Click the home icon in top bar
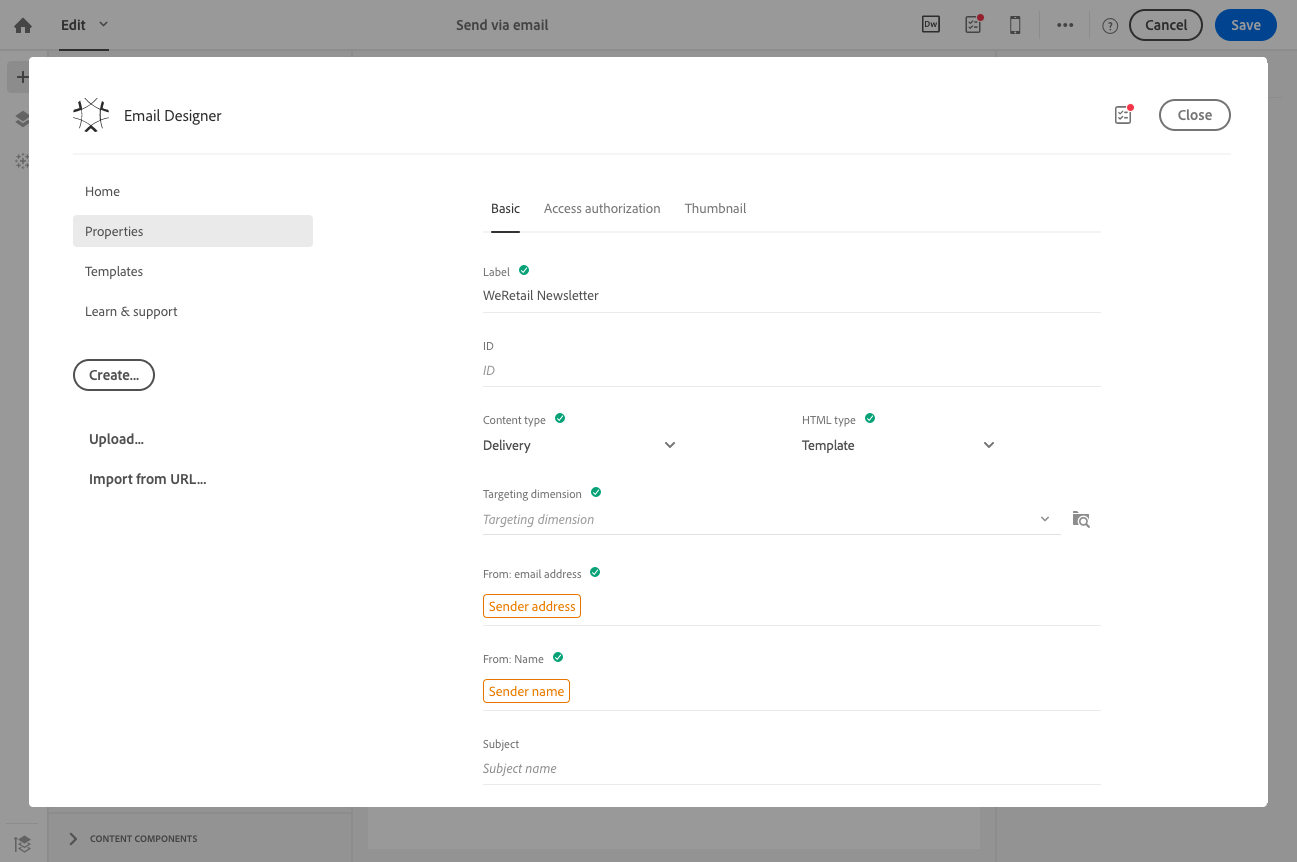This screenshot has width=1297, height=862. (23, 26)
